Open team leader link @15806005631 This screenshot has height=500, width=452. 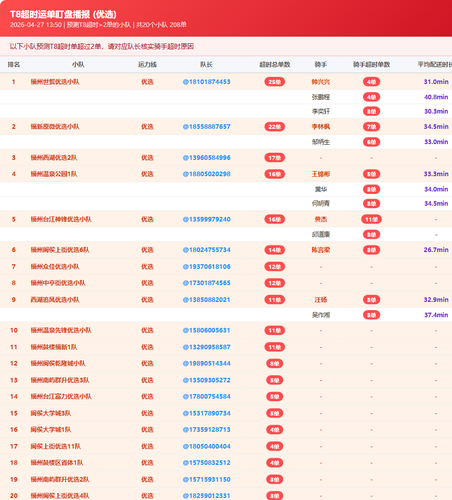[x=206, y=330]
